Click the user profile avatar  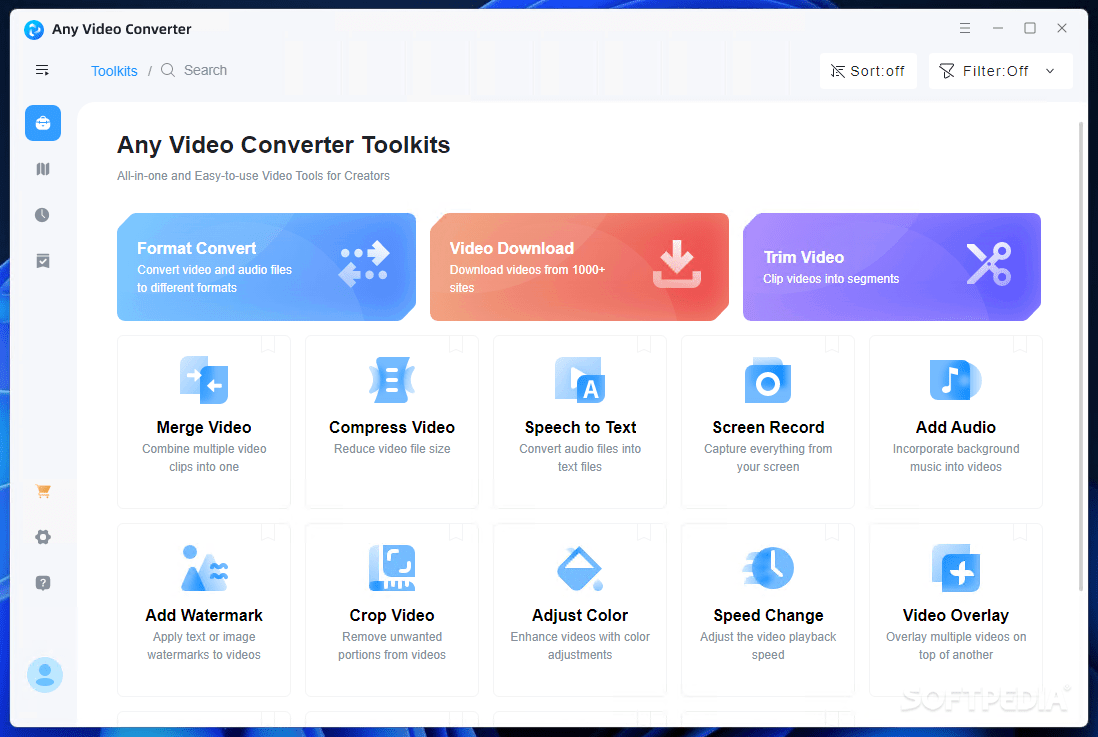pos(45,675)
